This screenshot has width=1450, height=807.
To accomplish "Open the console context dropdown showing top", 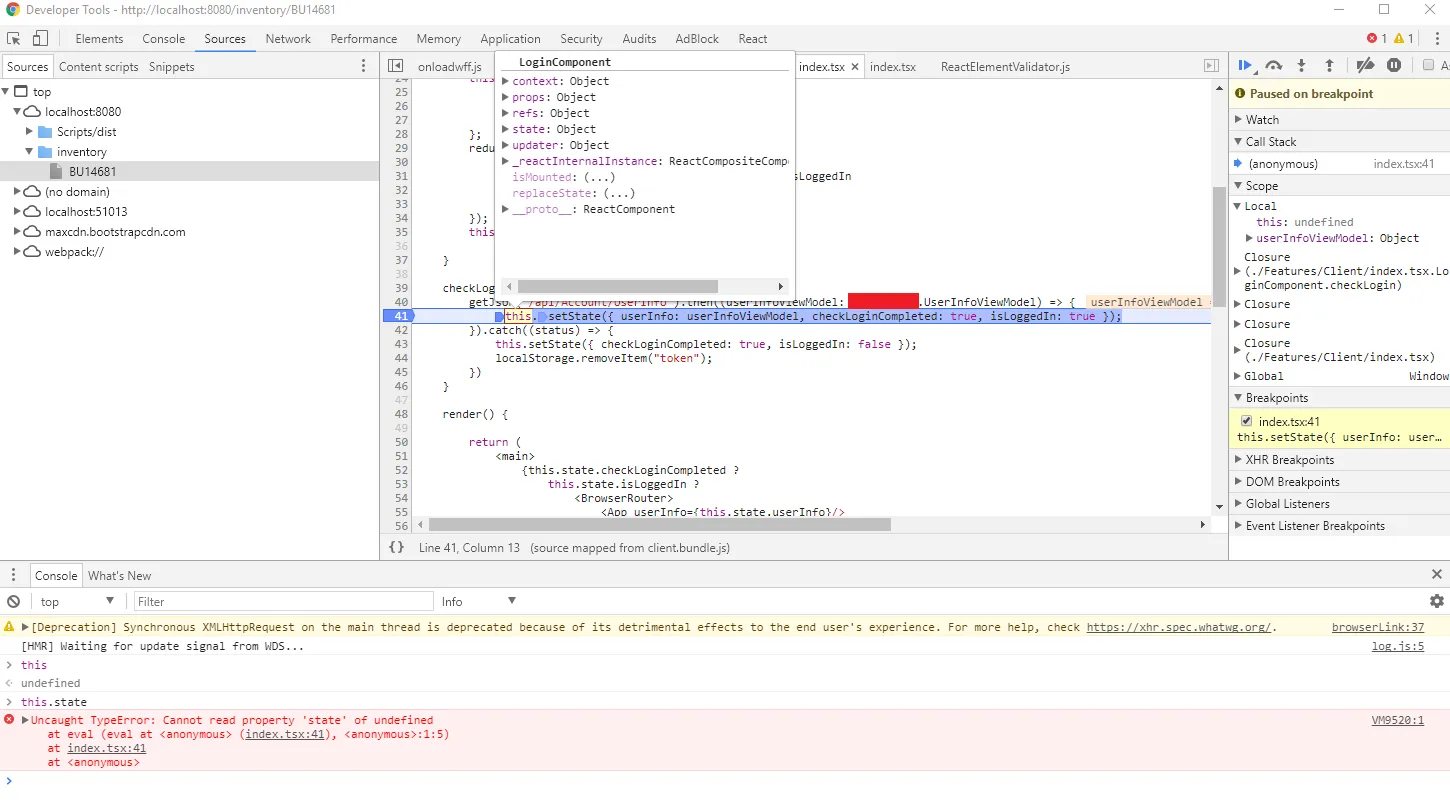I will pos(78,601).
